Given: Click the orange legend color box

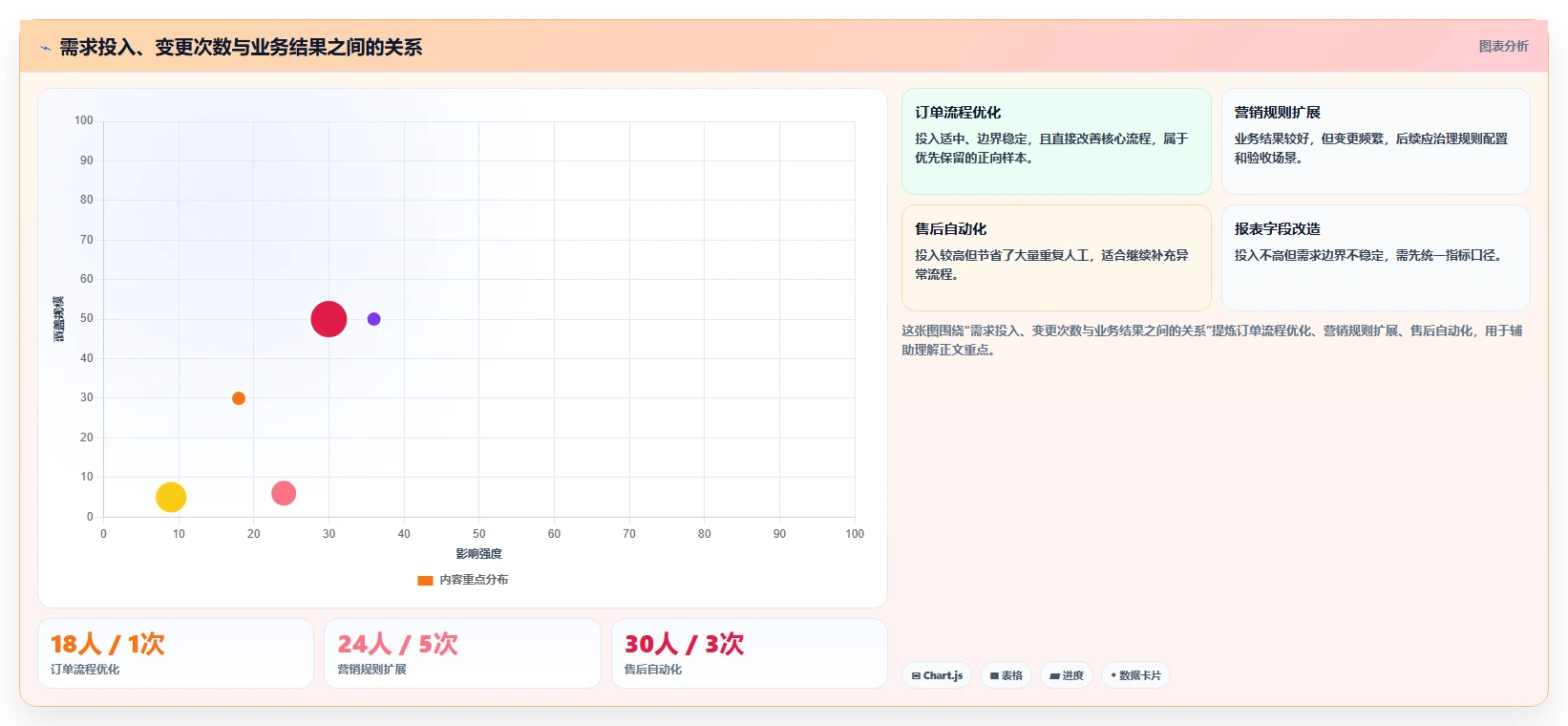Looking at the screenshot, I should [x=425, y=580].
